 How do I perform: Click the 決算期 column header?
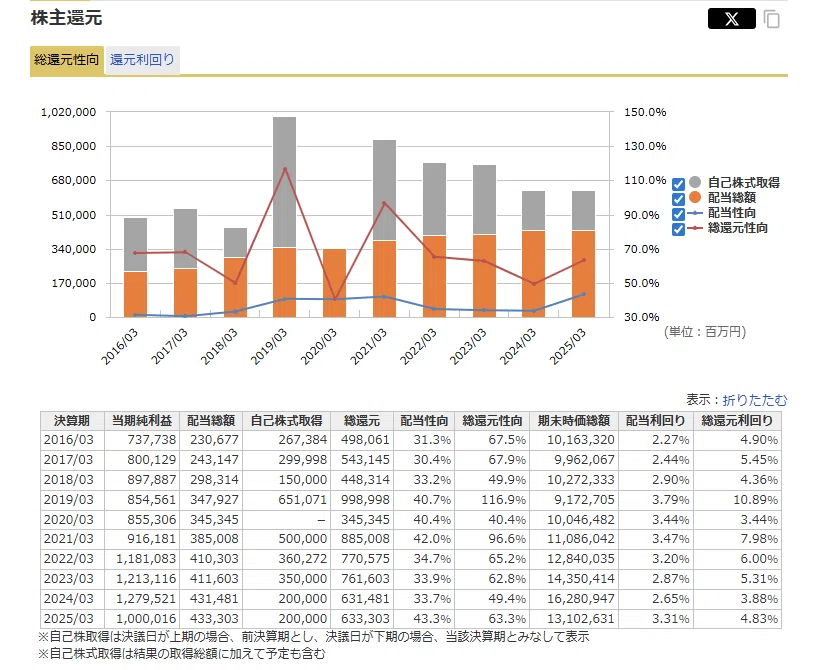coord(72,421)
